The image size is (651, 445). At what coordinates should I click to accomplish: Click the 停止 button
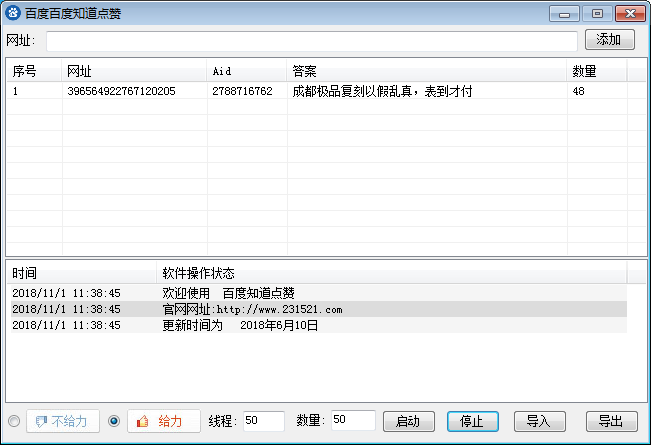[x=472, y=422]
